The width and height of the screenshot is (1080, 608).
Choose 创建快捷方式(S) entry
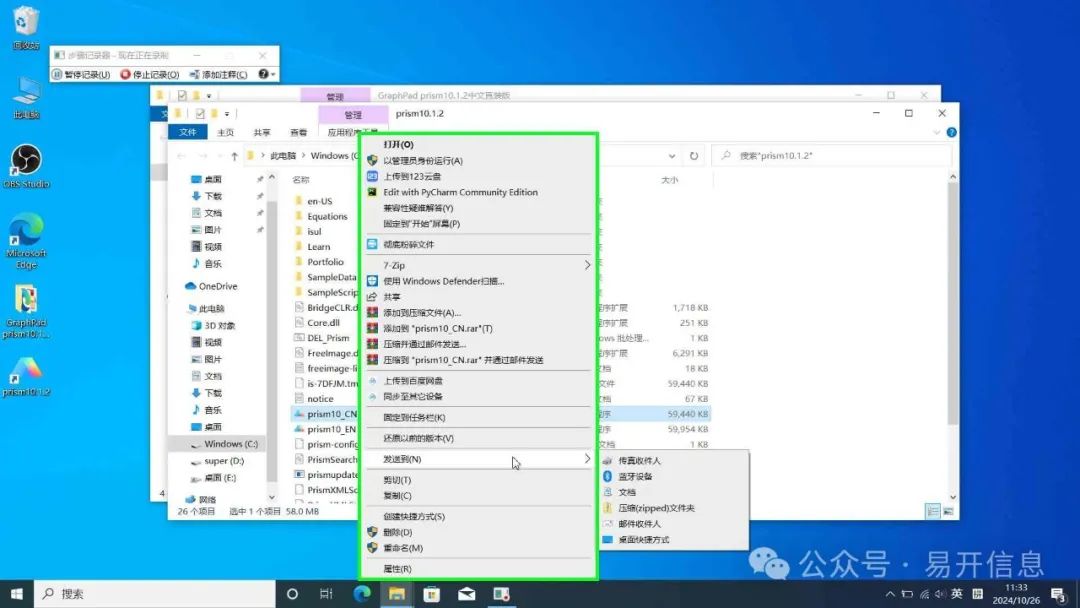477,516
